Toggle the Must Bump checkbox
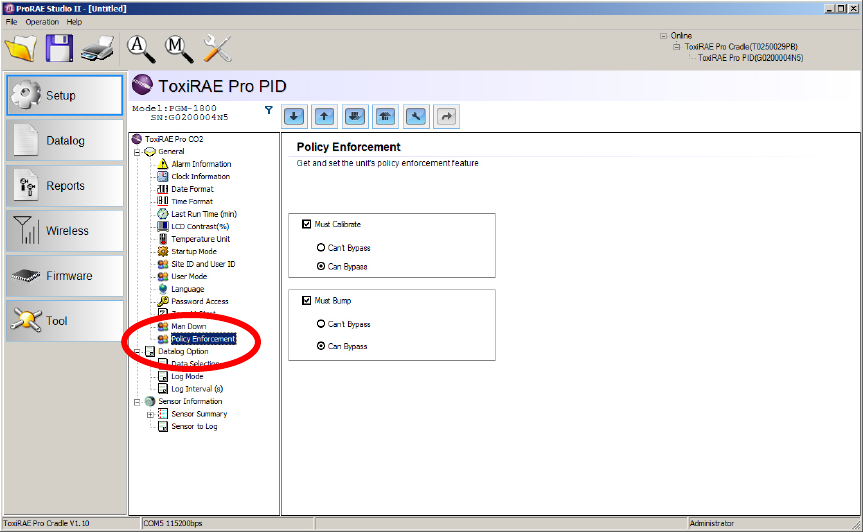Viewport: 863px width, 532px height. pyautogui.click(x=307, y=300)
